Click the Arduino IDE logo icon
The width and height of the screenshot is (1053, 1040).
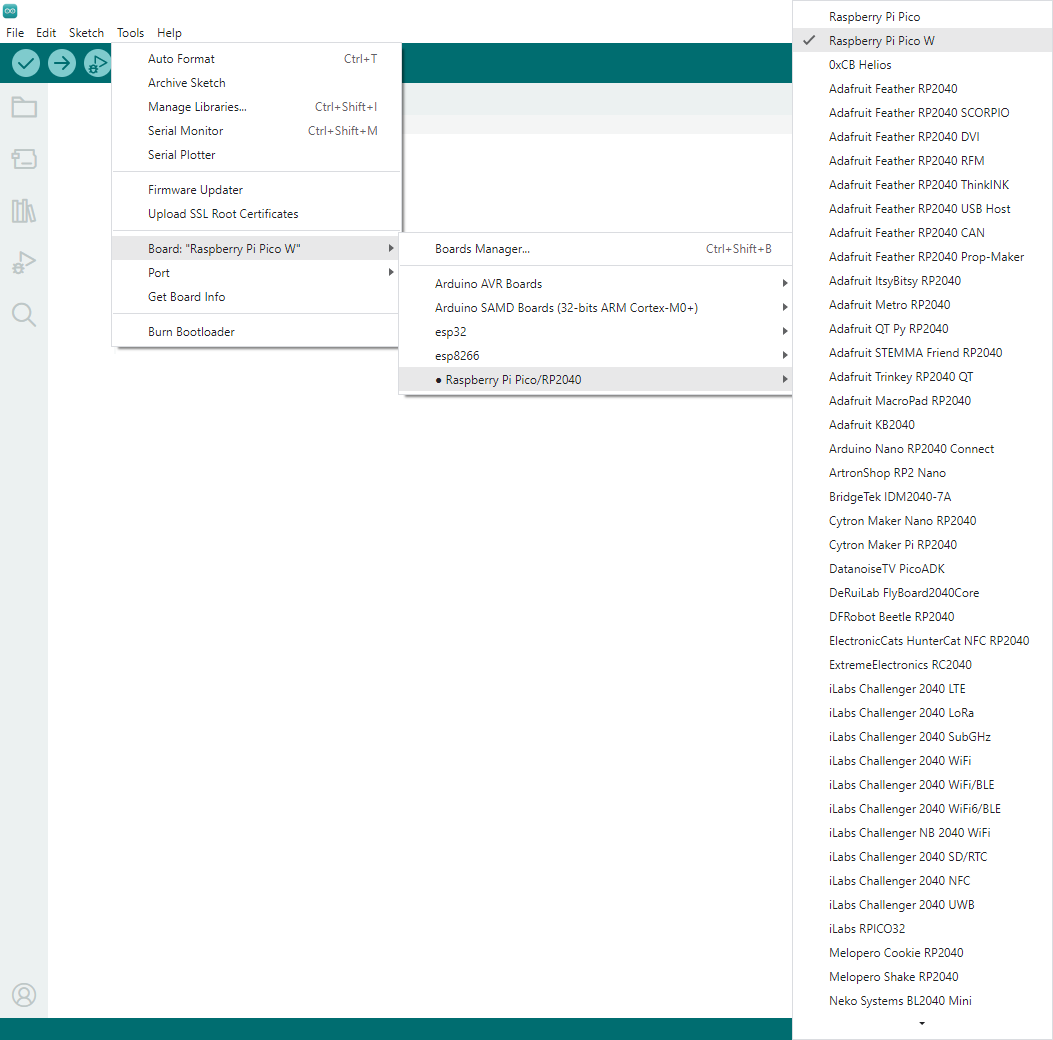tap(10, 11)
